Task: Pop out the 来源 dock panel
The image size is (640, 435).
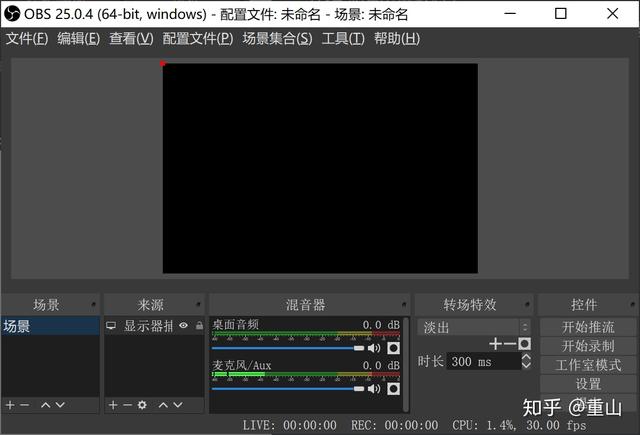Action: (198, 304)
